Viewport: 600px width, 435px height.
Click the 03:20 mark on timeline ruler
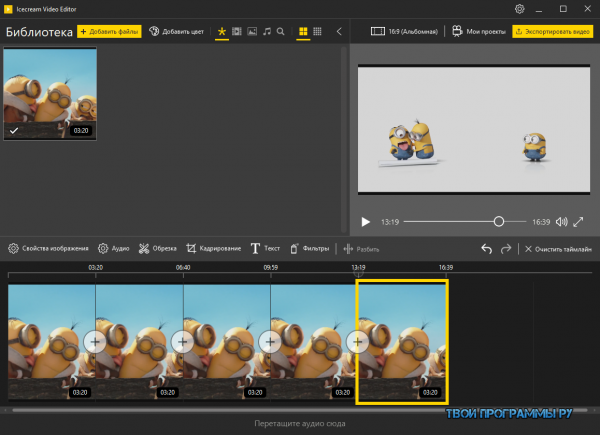95,267
